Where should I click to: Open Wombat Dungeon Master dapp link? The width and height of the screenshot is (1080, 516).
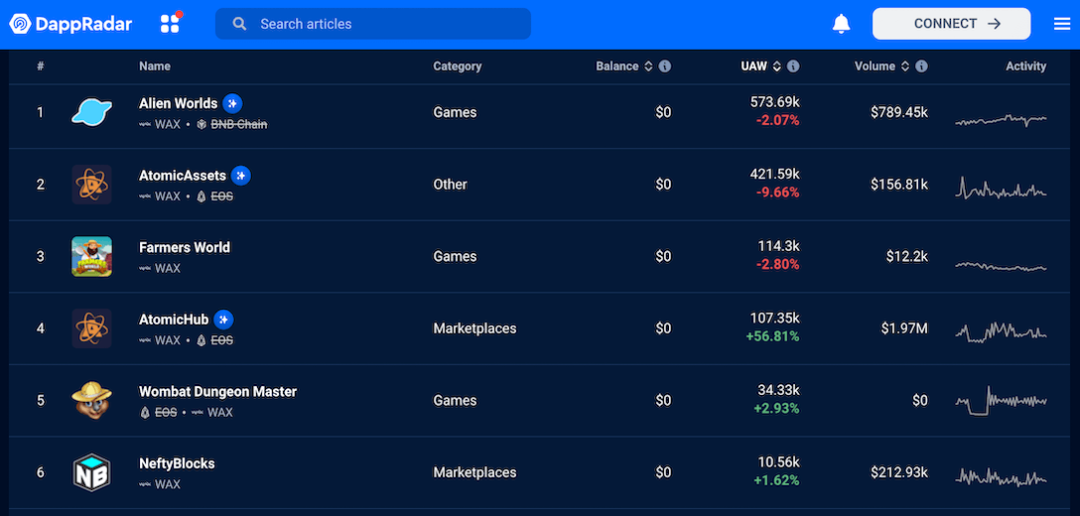point(218,391)
